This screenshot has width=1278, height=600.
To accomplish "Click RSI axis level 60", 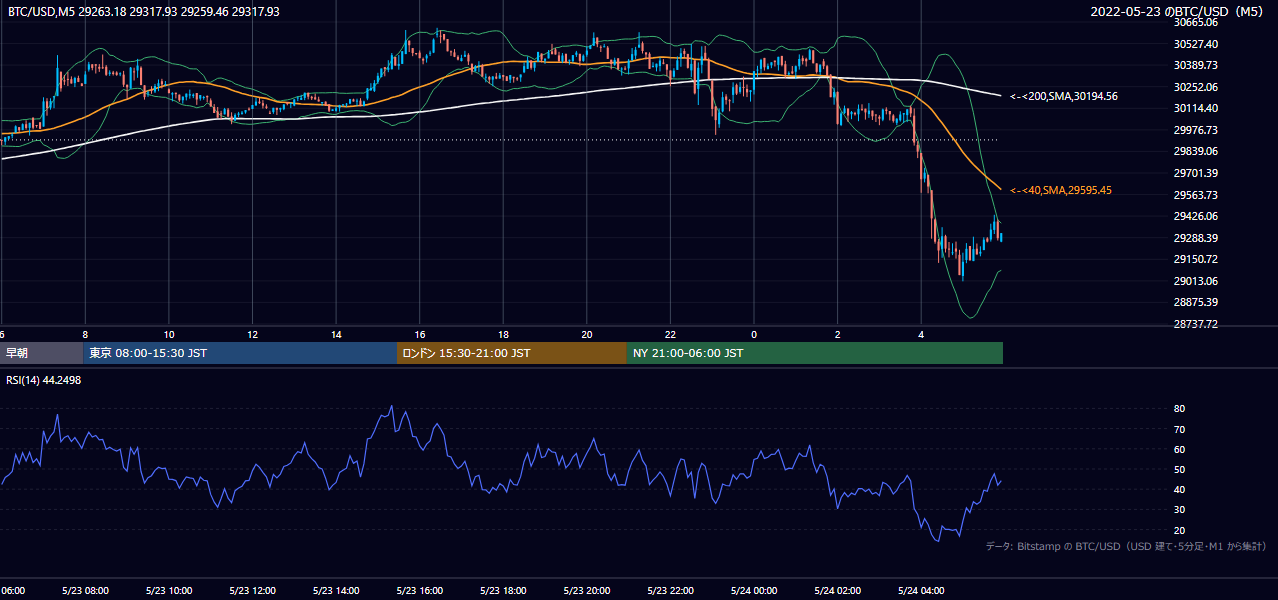I will (x=1180, y=449).
